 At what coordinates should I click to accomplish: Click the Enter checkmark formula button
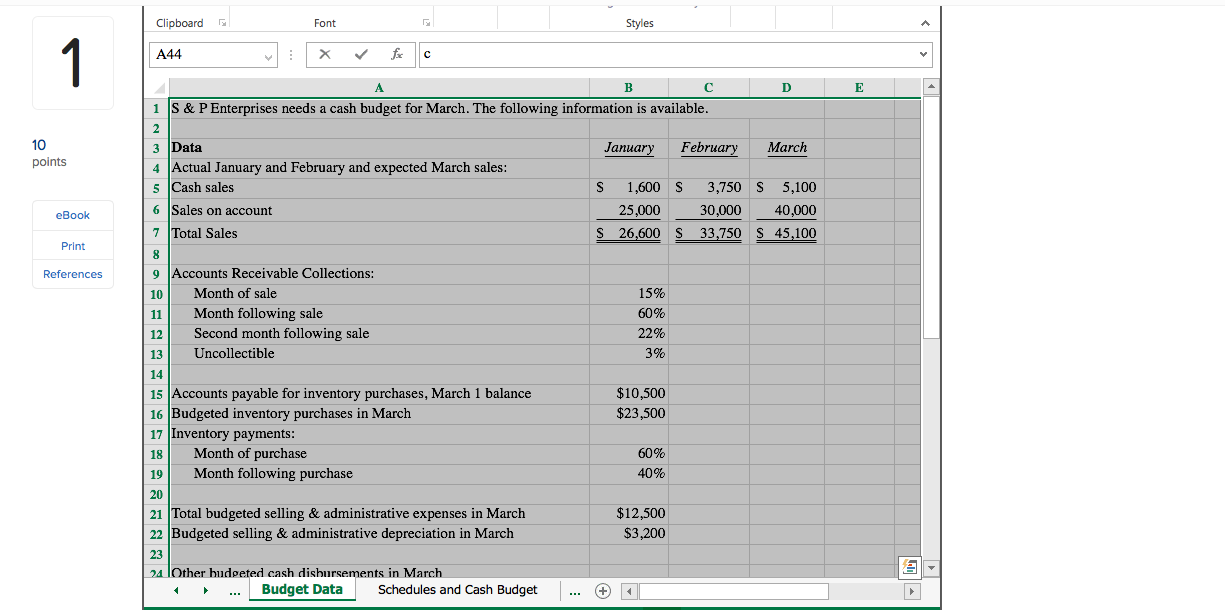(361, 55)
